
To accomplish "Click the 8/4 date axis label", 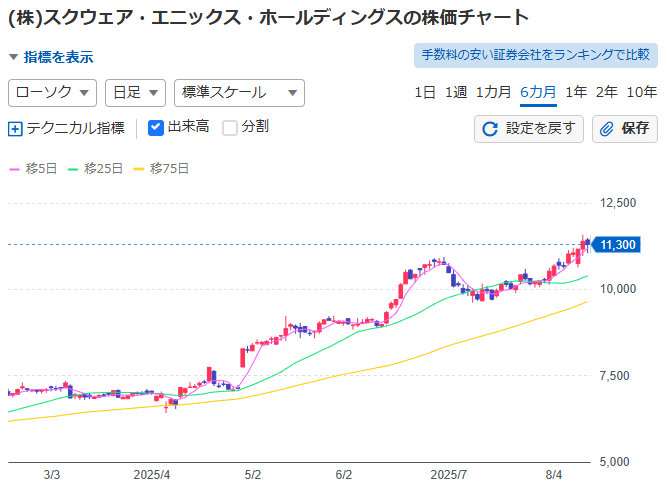I will (554, 475).
